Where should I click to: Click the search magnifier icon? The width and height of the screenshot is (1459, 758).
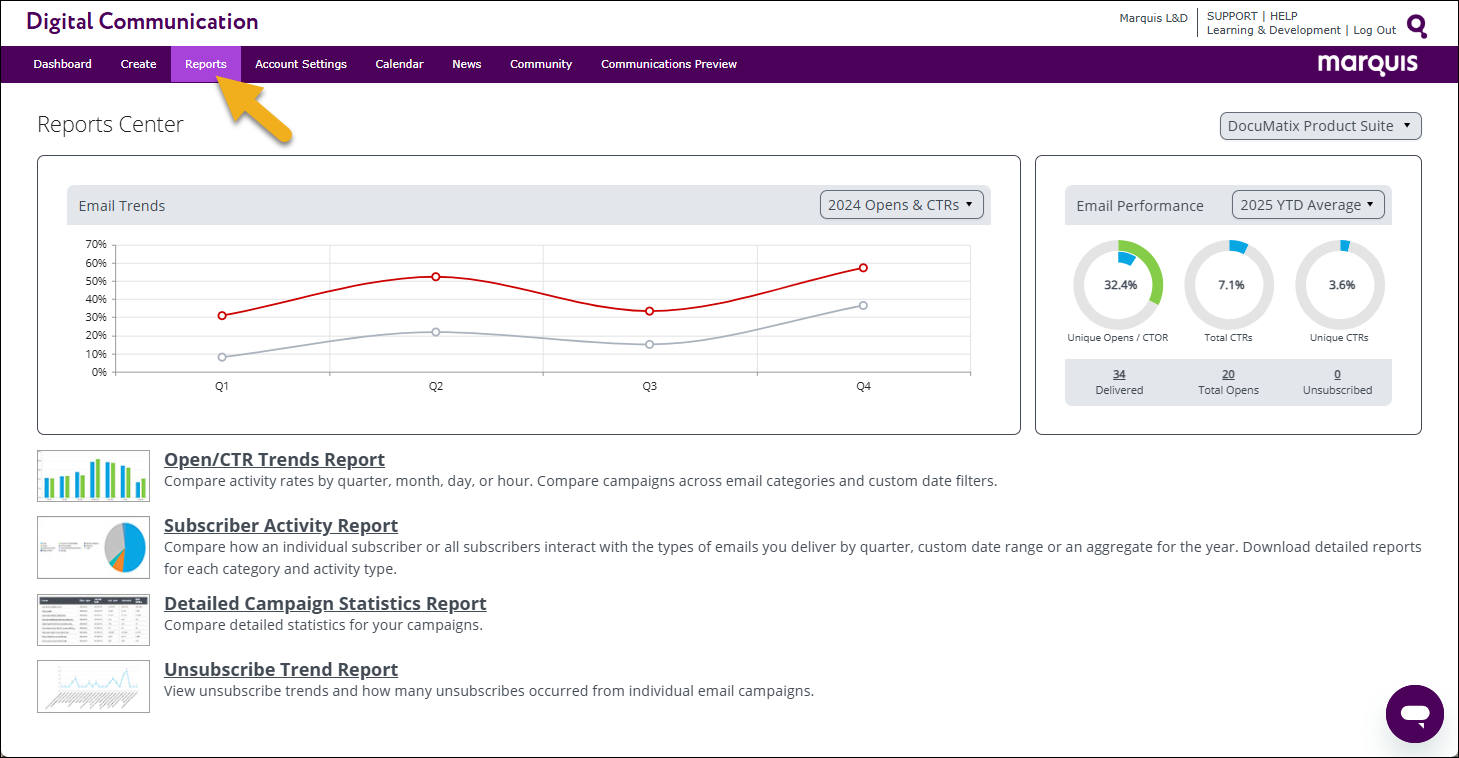[1417, 26]
